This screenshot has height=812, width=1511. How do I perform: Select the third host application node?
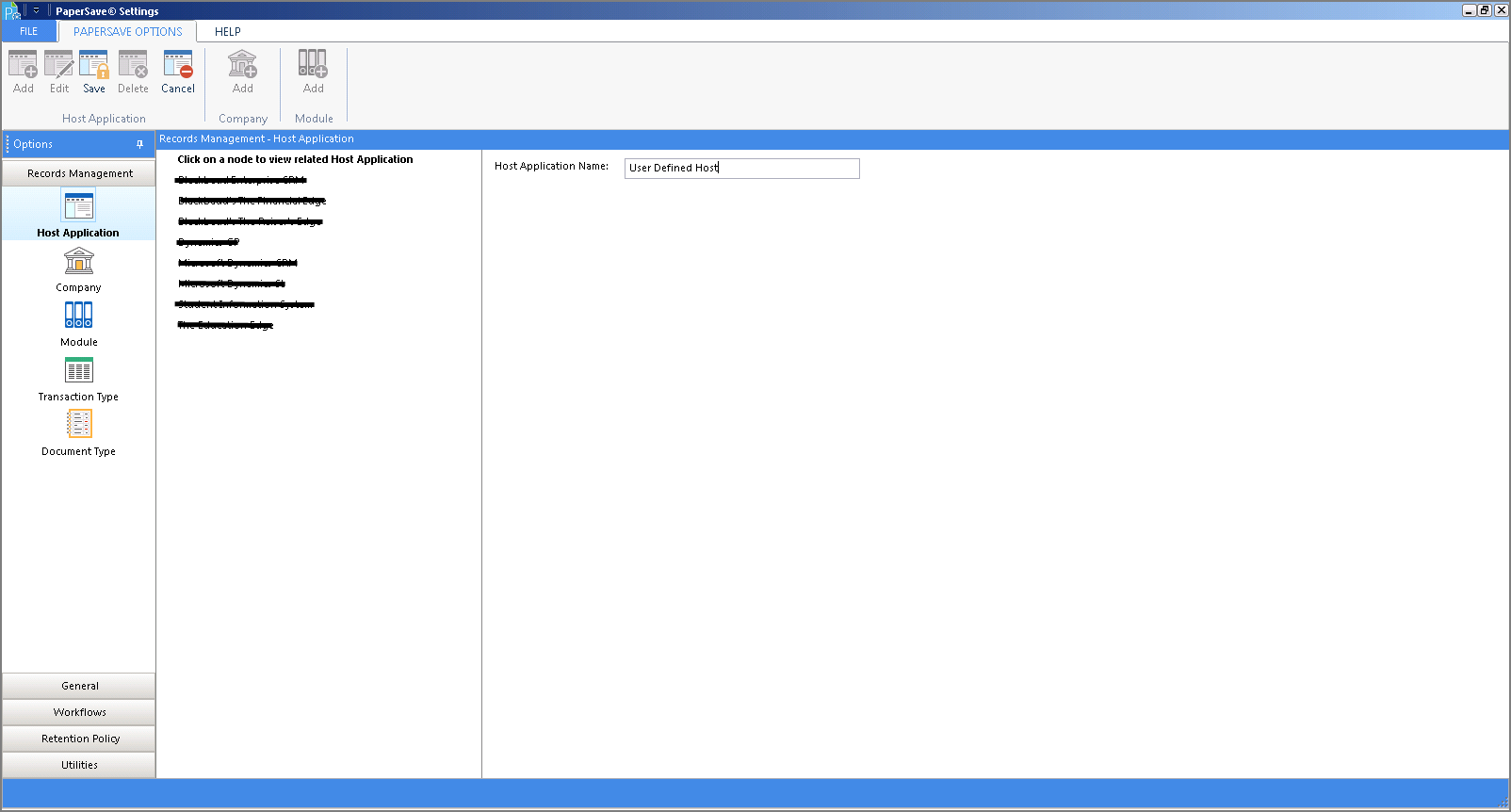250,221
